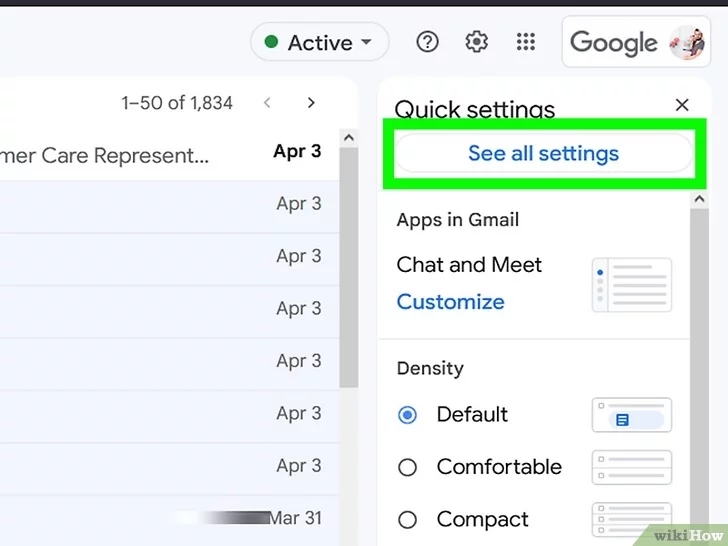
Task: Go to newer emails with left chevron
Action: [x=267, y=103]
